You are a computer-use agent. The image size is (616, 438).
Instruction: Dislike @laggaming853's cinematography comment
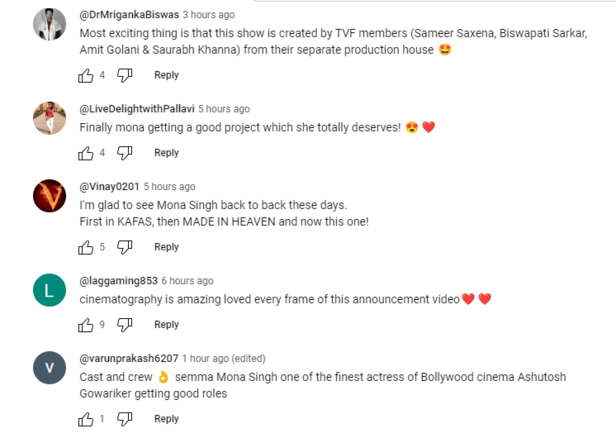(x=125, y=325)
